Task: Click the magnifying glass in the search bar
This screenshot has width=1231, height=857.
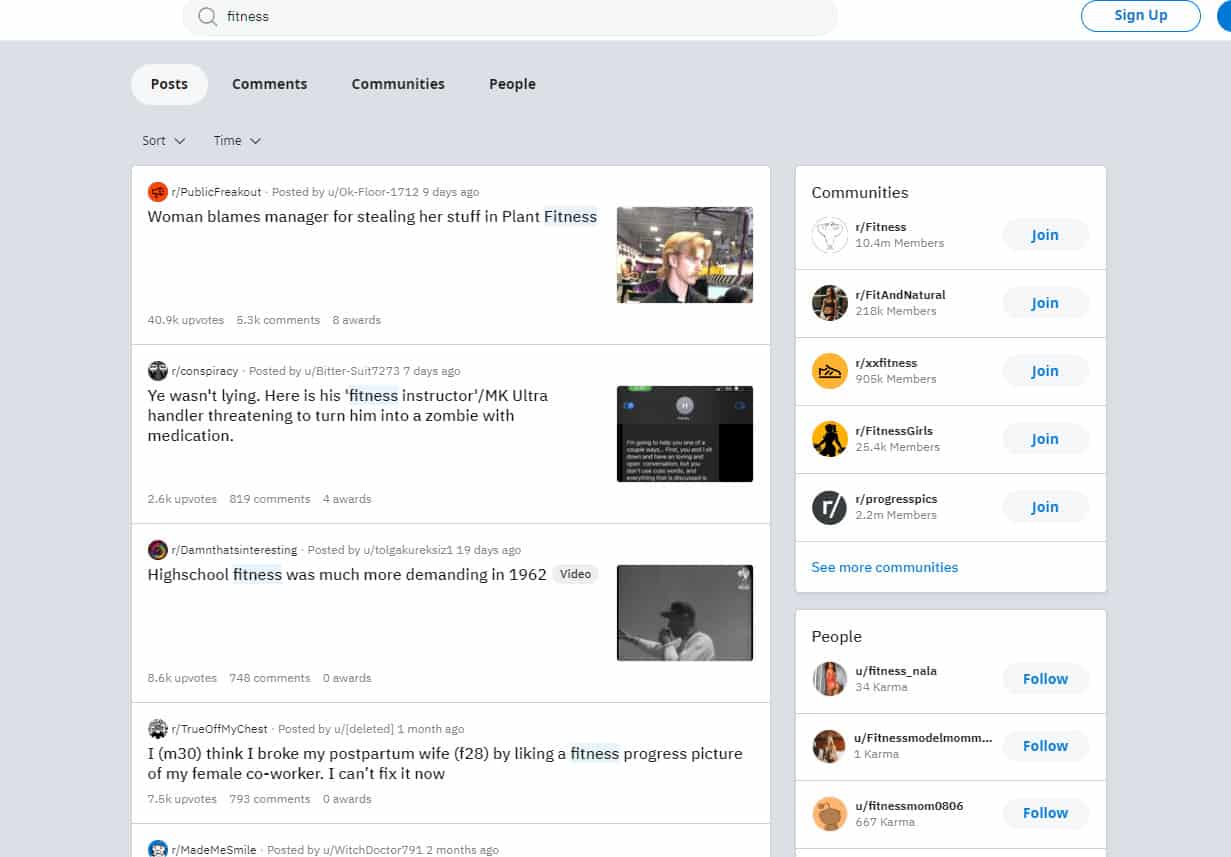Action: pos(207,16)
